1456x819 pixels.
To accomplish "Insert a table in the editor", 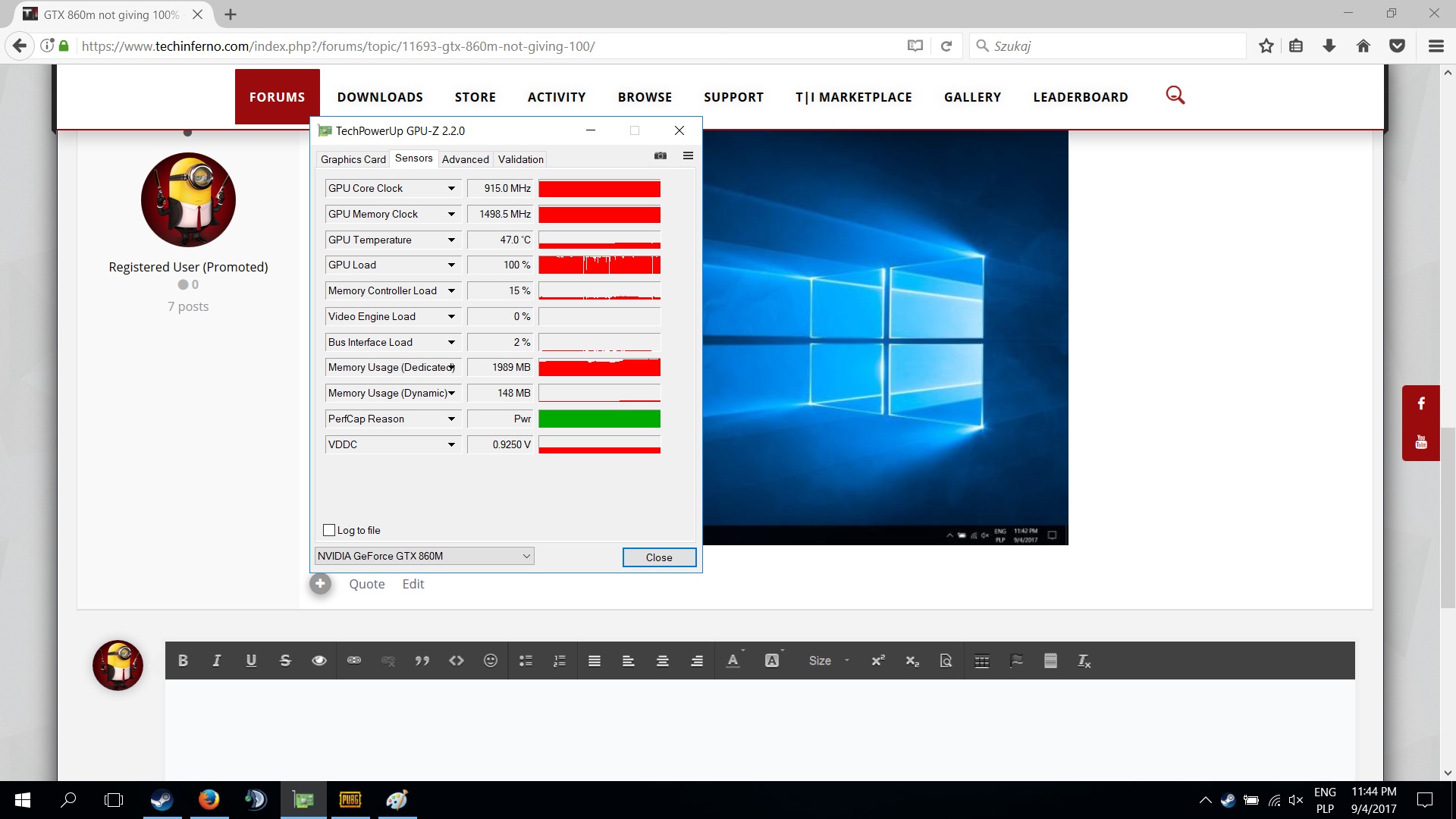I will click(x=982, y=661).
